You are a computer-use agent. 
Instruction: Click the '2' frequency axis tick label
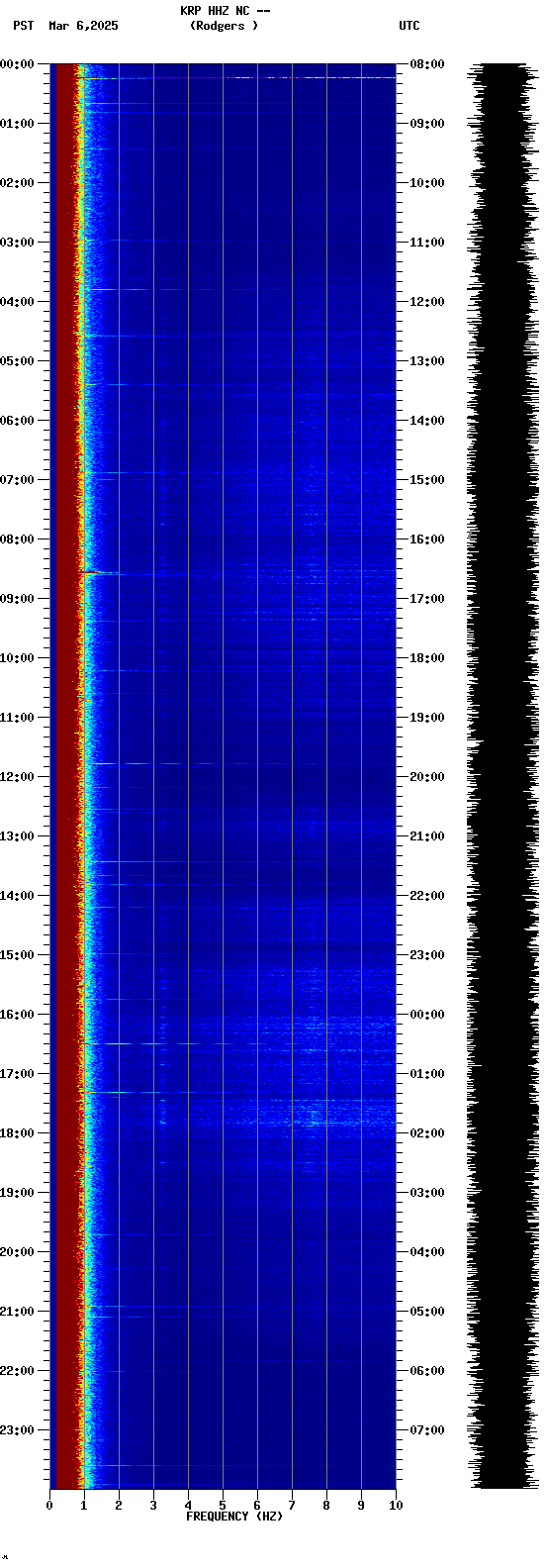tap(119, 1506)
